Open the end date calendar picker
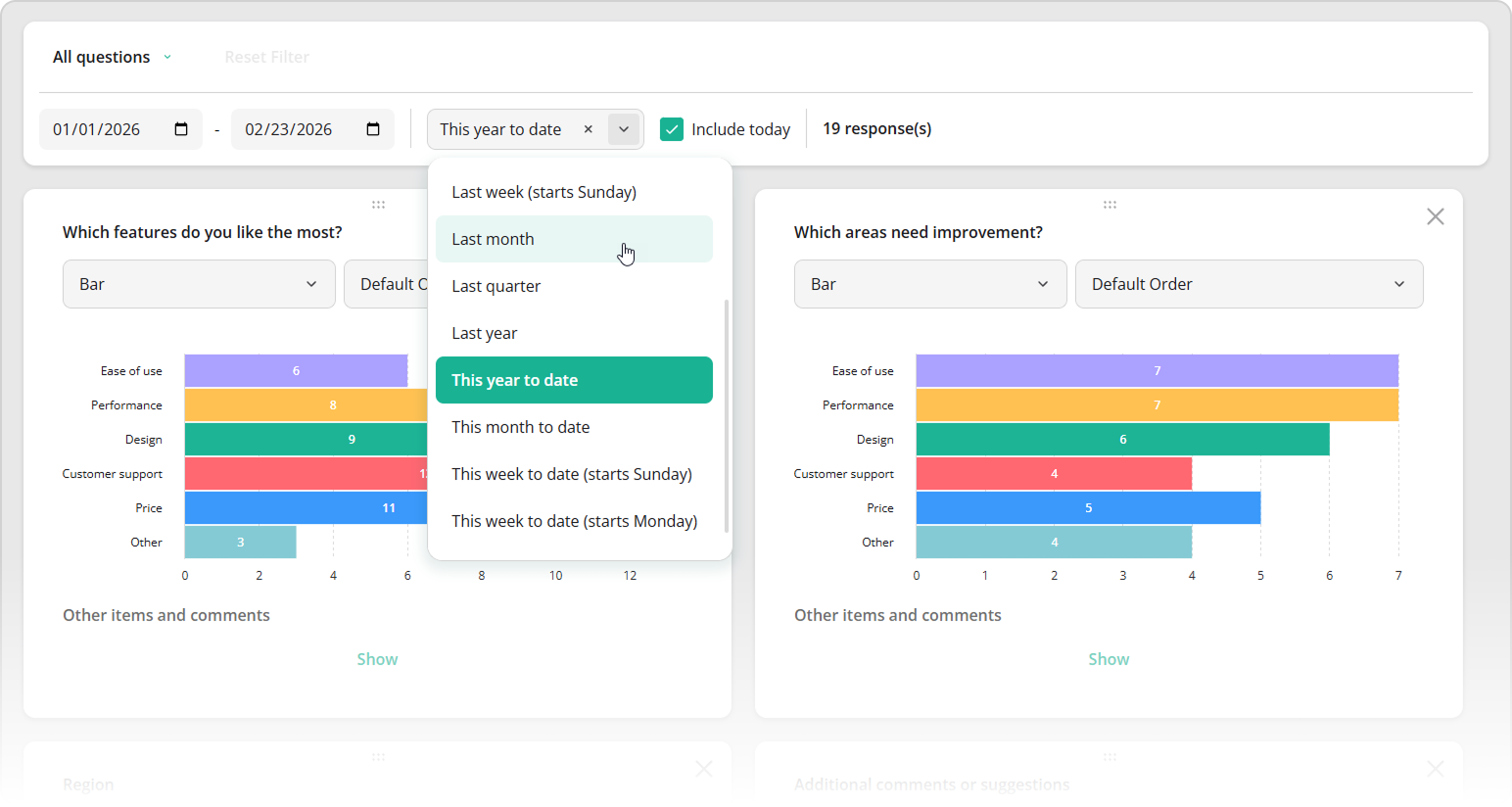 pyautogui.click(x=373, y=128)
